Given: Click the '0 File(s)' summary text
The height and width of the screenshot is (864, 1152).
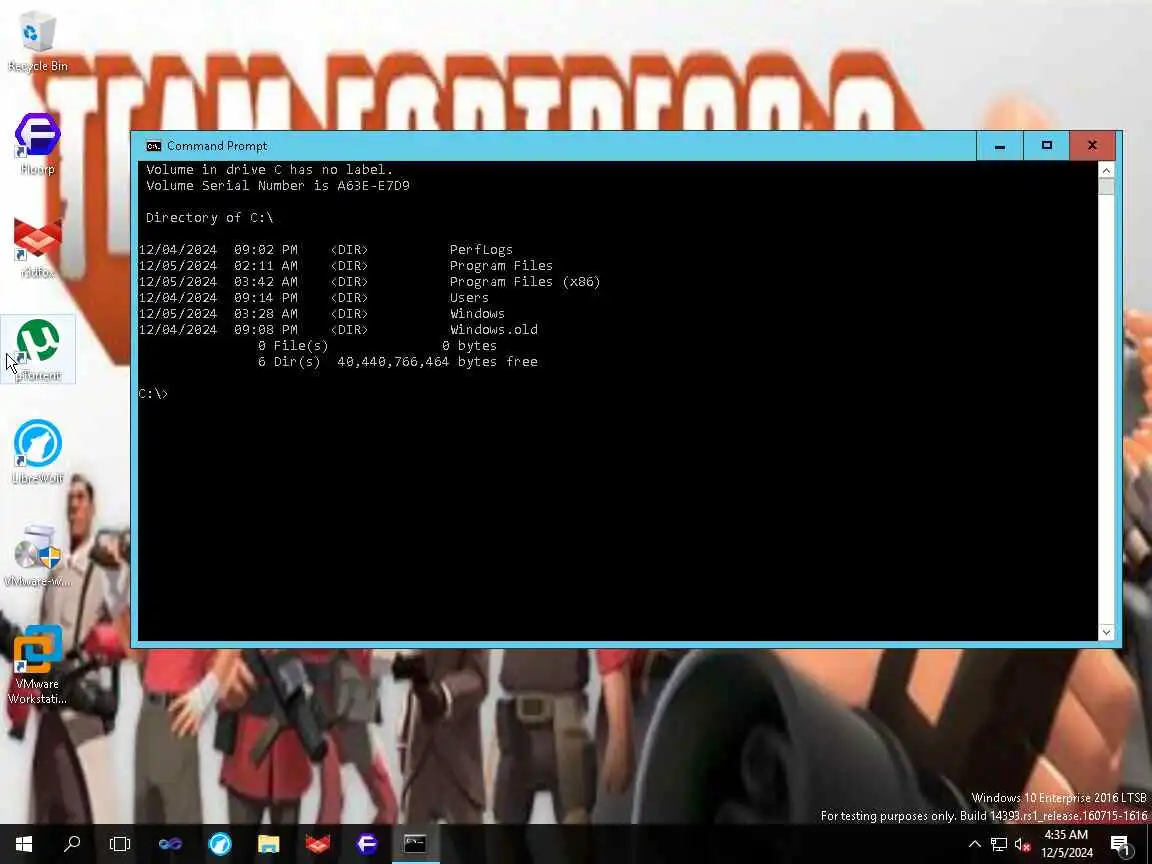Looking at the screenshot, I should pyautogui.click(x=293, y=345).
